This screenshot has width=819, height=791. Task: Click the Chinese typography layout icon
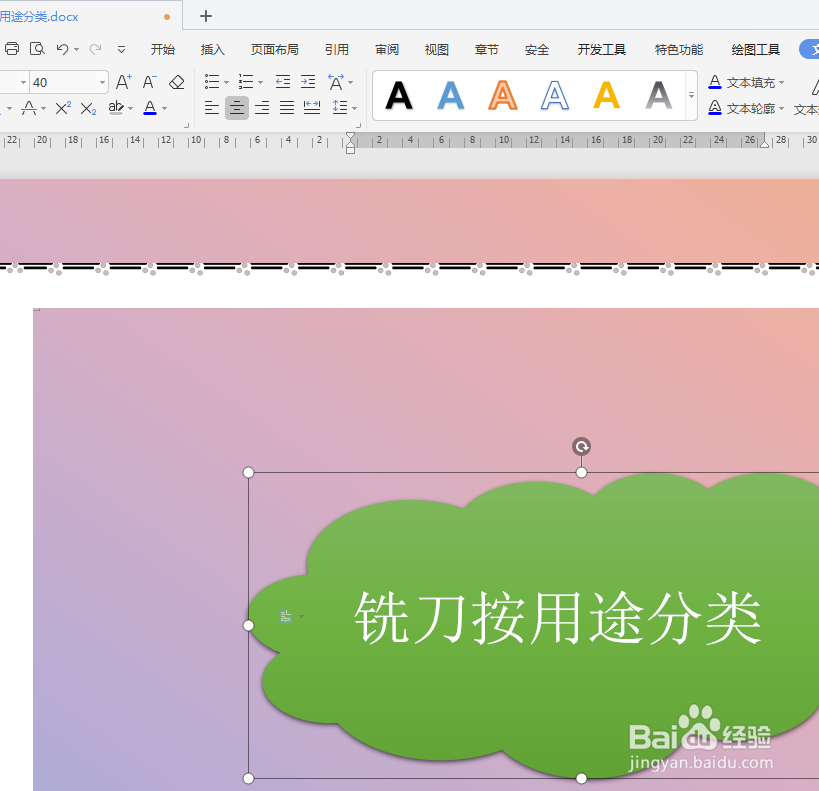pyautogui.click(x=335, y=82)
